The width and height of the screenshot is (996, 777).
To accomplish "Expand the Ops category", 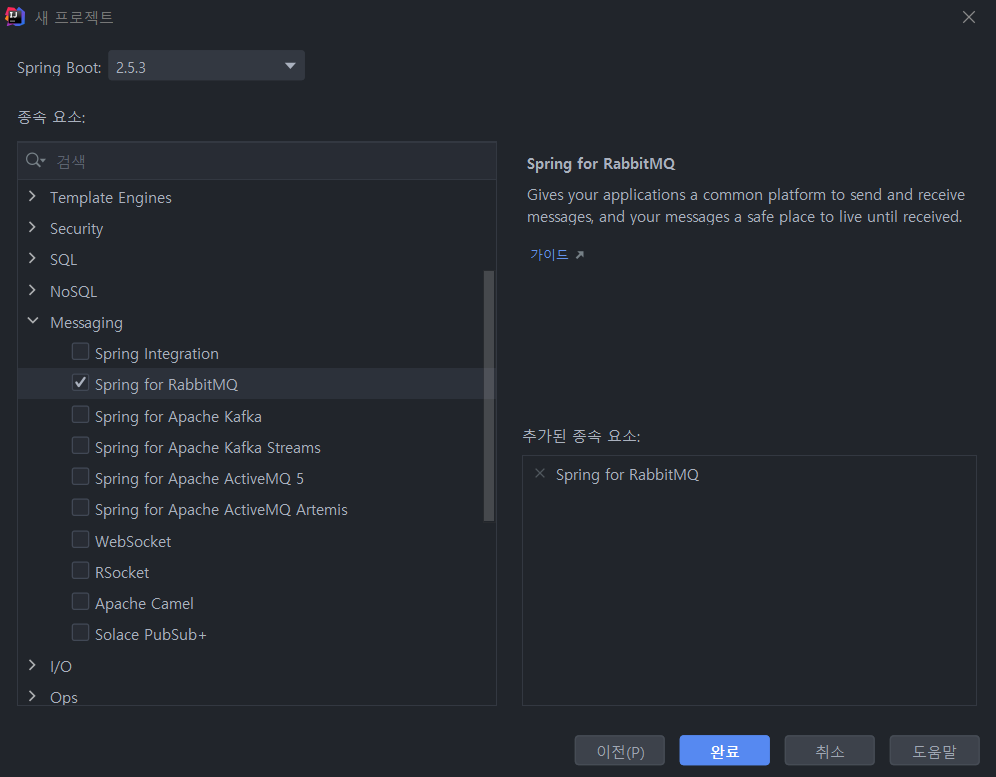I will pyautogui.click(x=32, y=696).
